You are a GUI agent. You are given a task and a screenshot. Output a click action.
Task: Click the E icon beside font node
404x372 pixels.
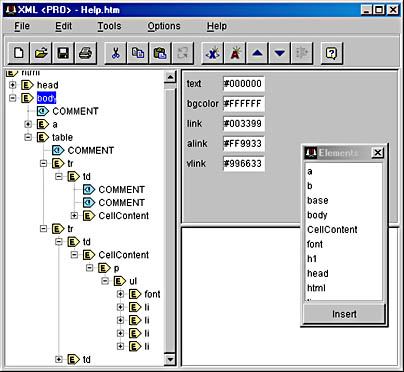coord(135,294)
